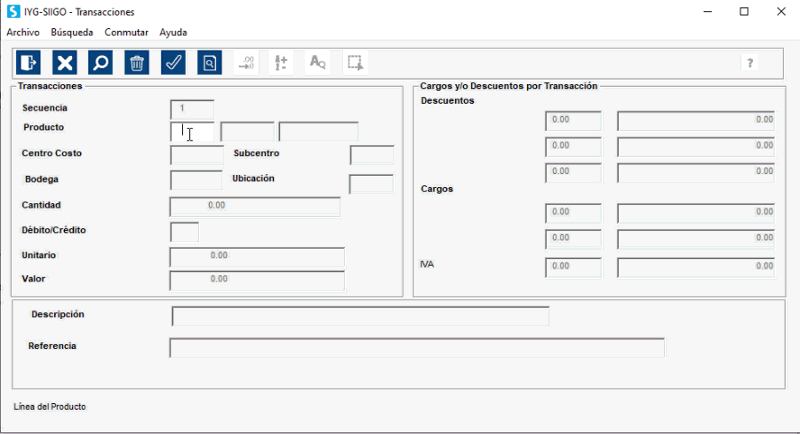Click the Centro Costo input field

[x=196, y=155]
